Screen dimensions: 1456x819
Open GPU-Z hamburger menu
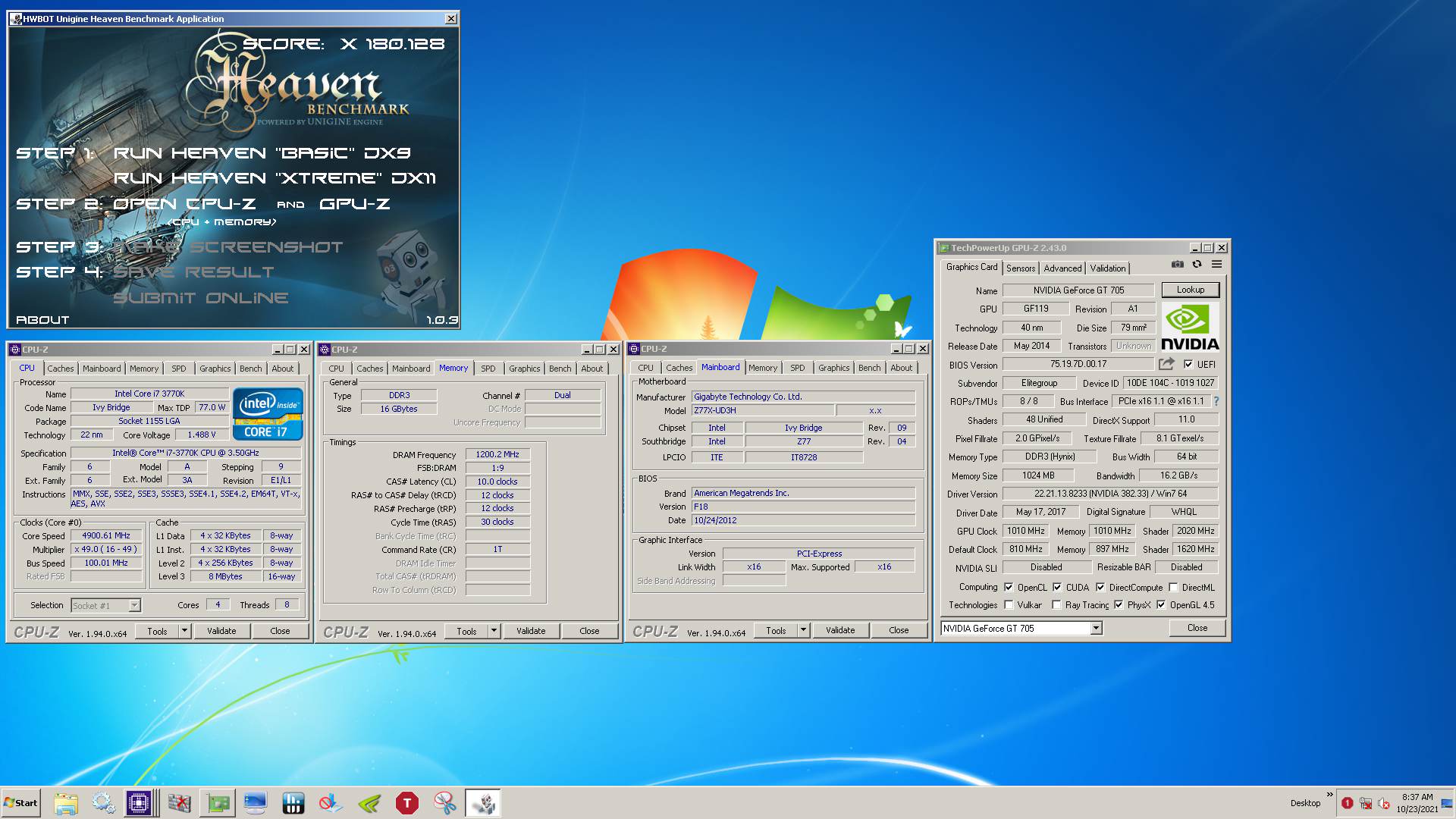coord(1216,265)
